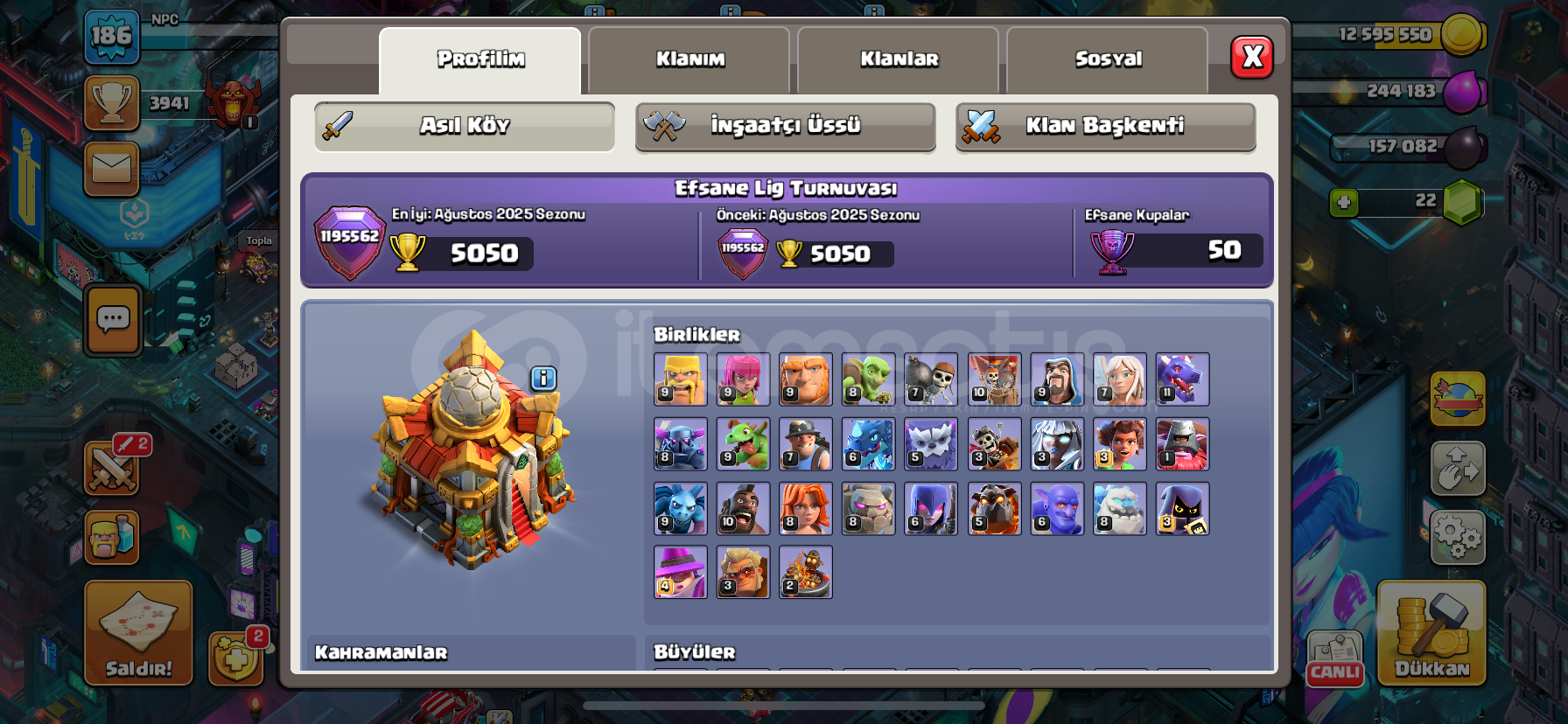The height and width of the screenshot is (724, 1568).
Task: Tap the Town Hall info icon
Action: pos(543,379)
